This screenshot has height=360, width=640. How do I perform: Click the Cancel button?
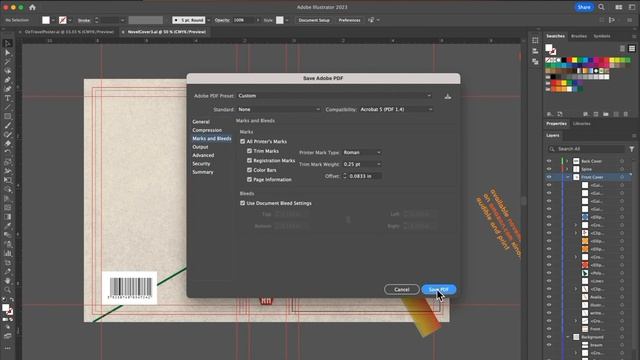[x=402, y=289]
